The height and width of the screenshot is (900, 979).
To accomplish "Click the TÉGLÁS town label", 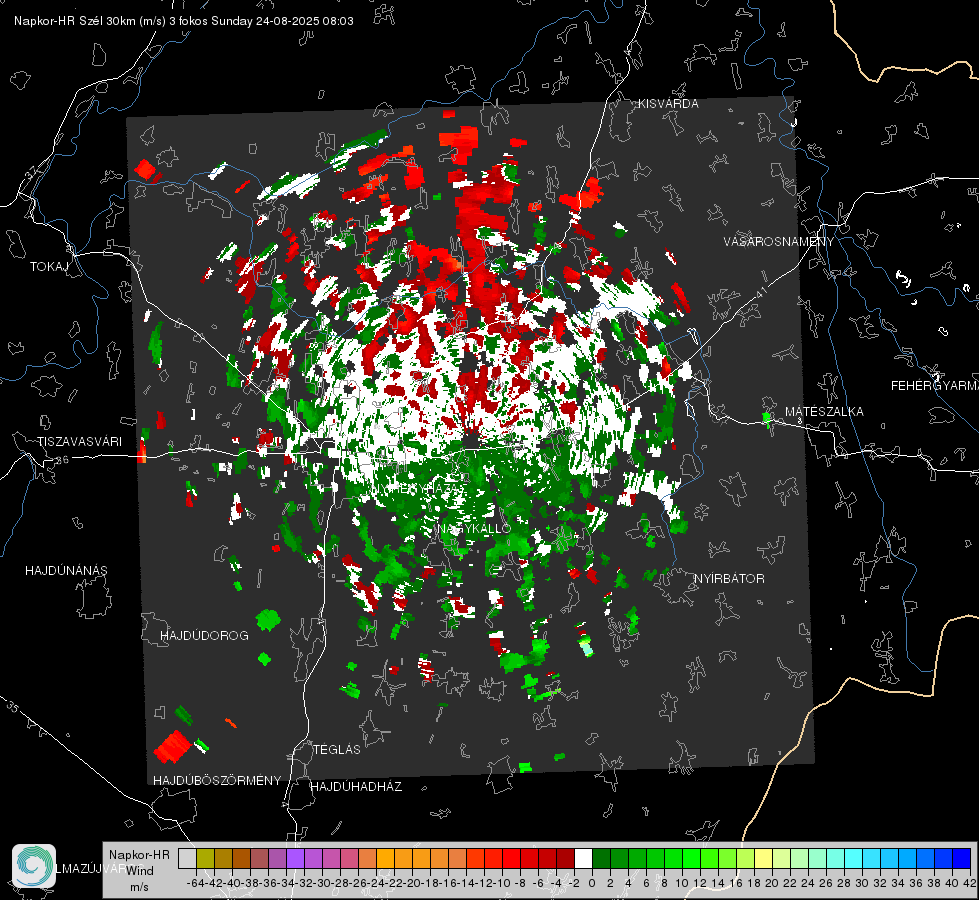I will point(337,749).
